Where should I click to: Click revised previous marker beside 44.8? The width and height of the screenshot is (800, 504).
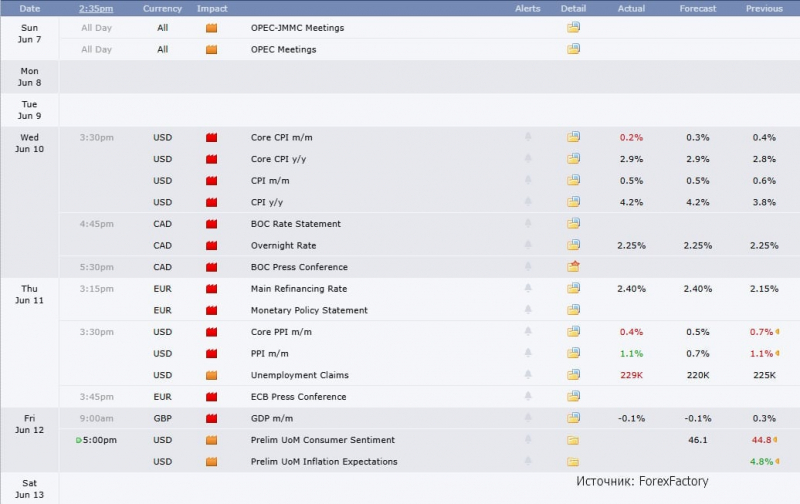pos(776,439)
